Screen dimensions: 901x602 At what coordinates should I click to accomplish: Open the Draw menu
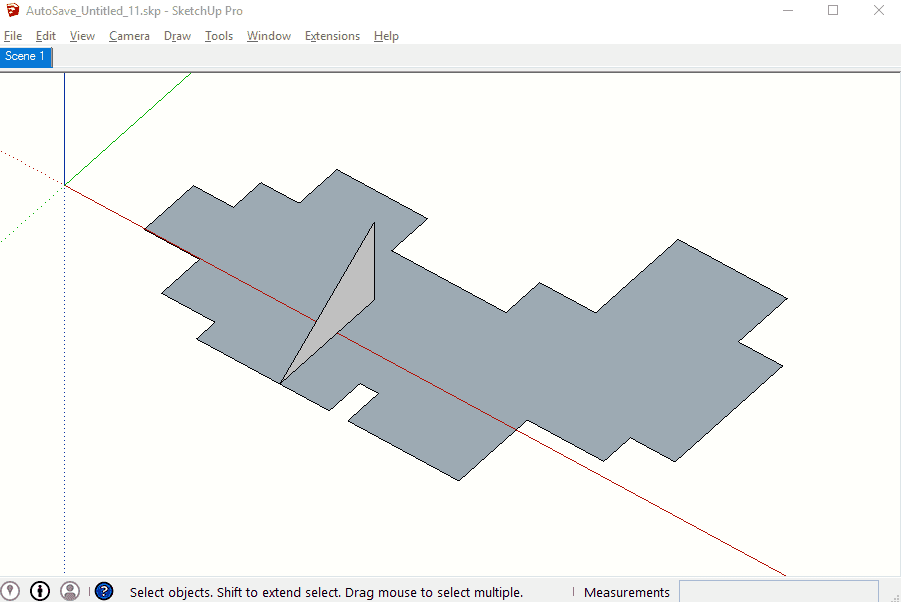(x=177, y=36)
